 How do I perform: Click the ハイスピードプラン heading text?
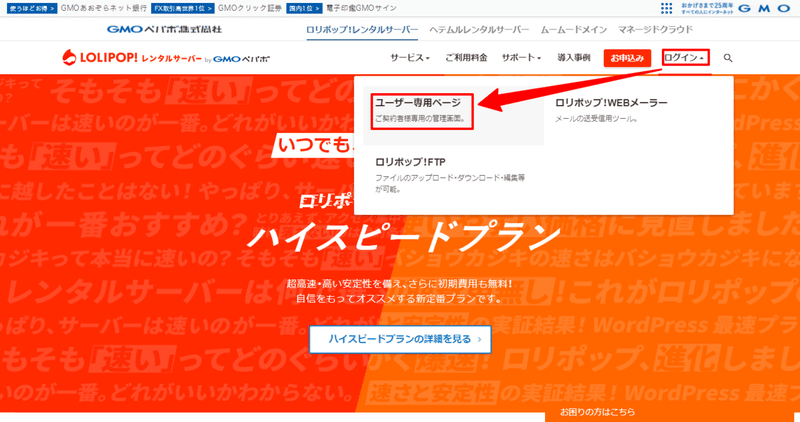click(404, 238)
